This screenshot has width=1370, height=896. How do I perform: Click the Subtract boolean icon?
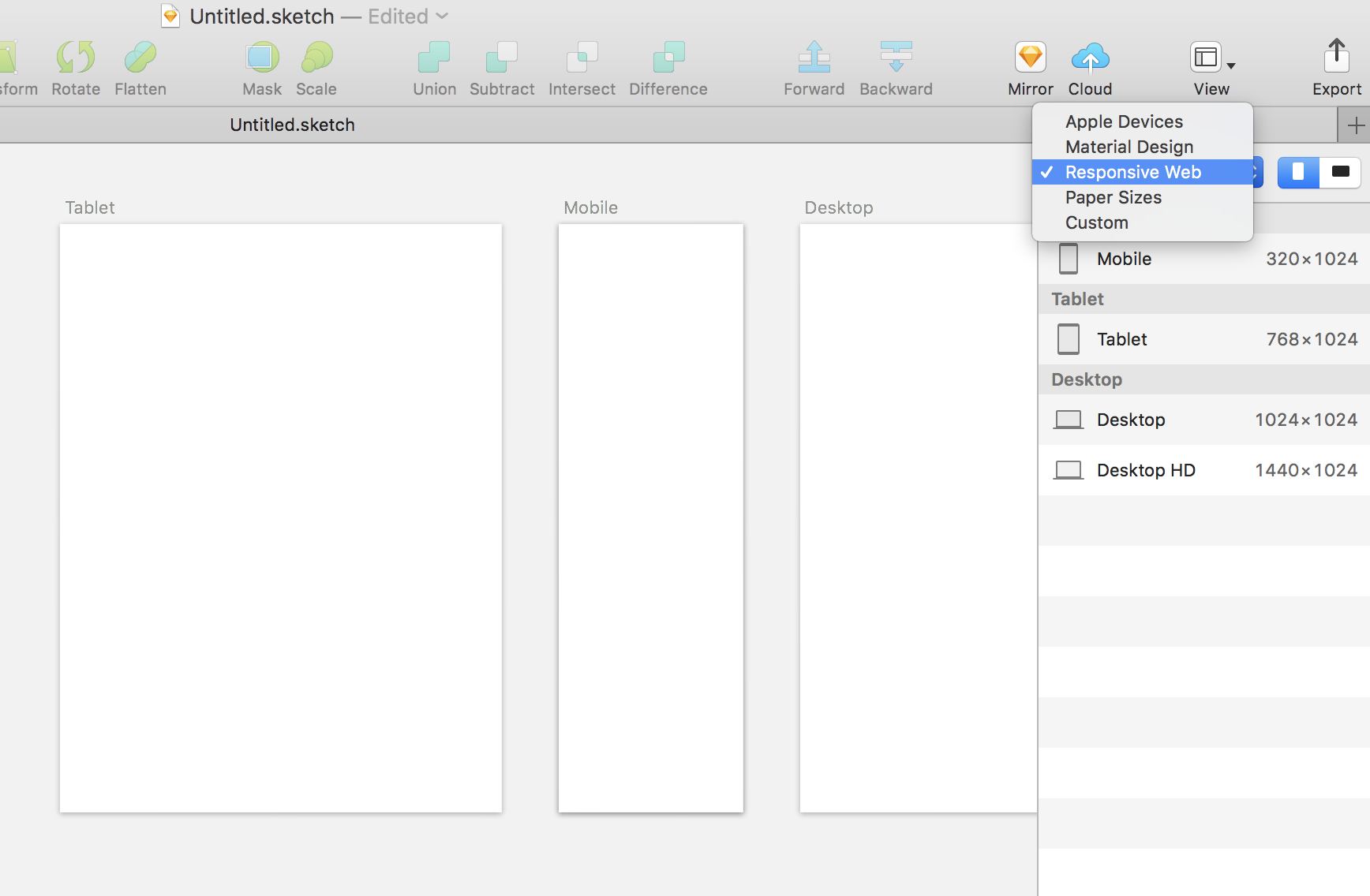click(x=502, y=58)
